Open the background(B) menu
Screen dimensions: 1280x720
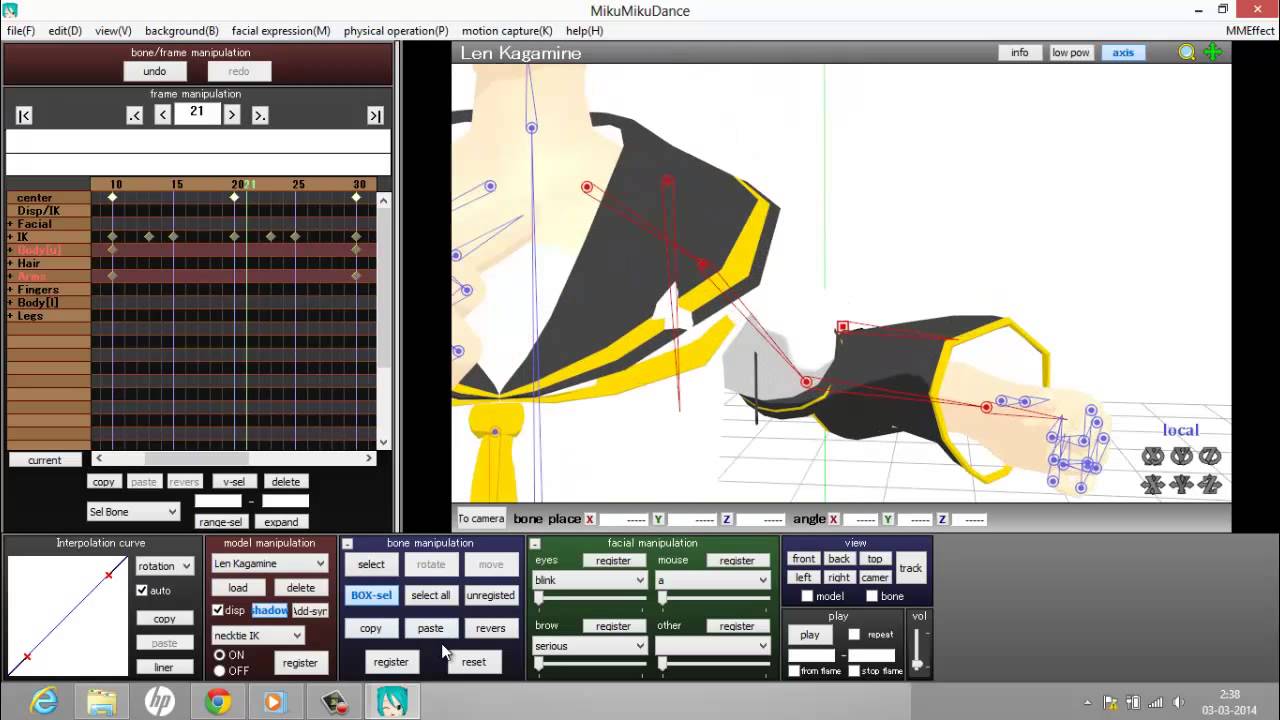coord(182,31)
